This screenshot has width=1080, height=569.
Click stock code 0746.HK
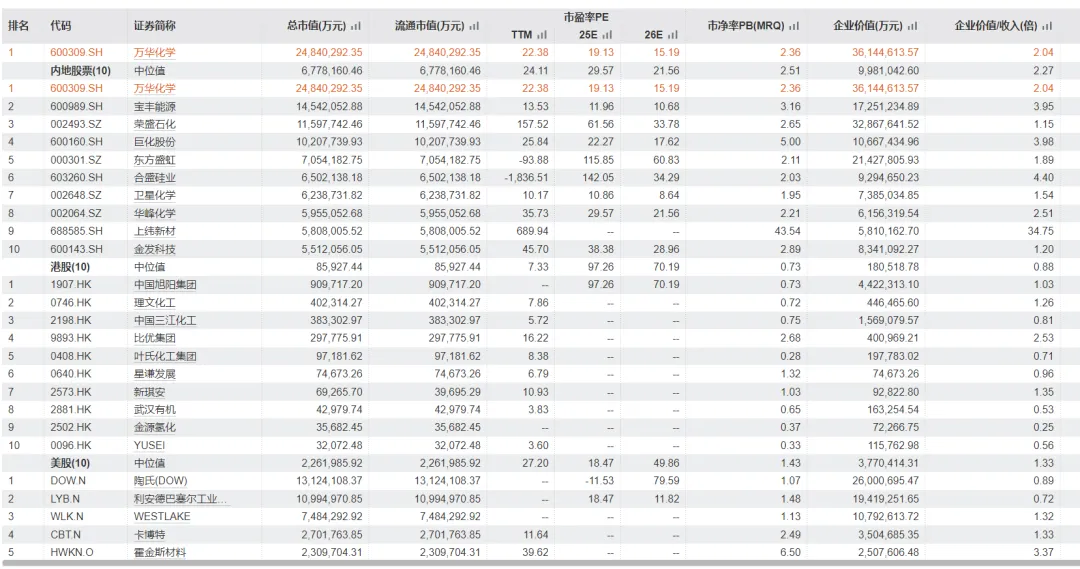coord(71,302)
